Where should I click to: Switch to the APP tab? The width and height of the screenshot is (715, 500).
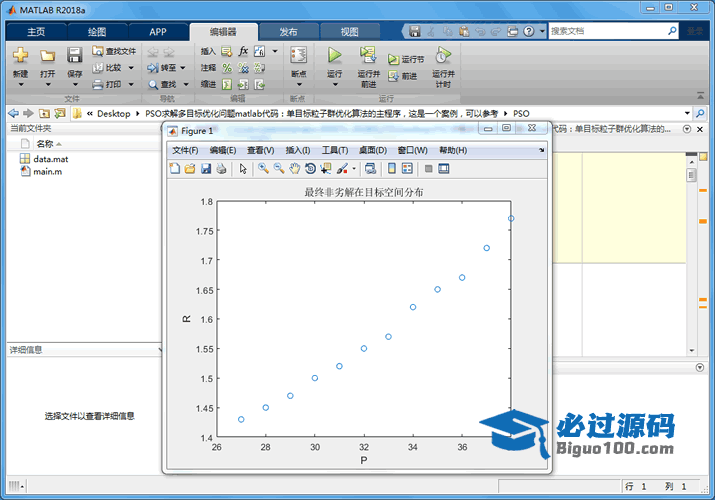[x=158, y=32]
